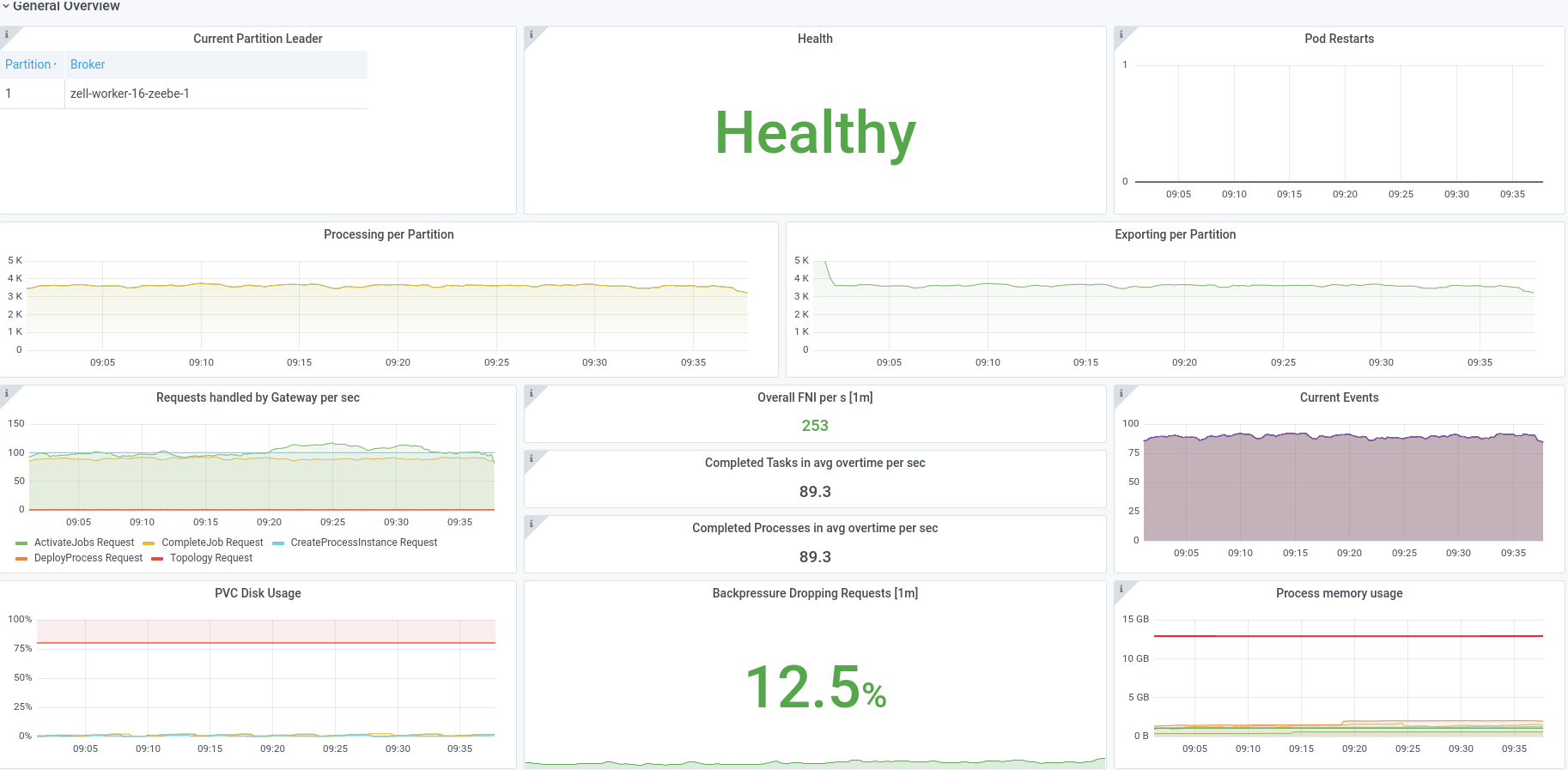Open Current Partition Leader panel title menu

[258, 39]
